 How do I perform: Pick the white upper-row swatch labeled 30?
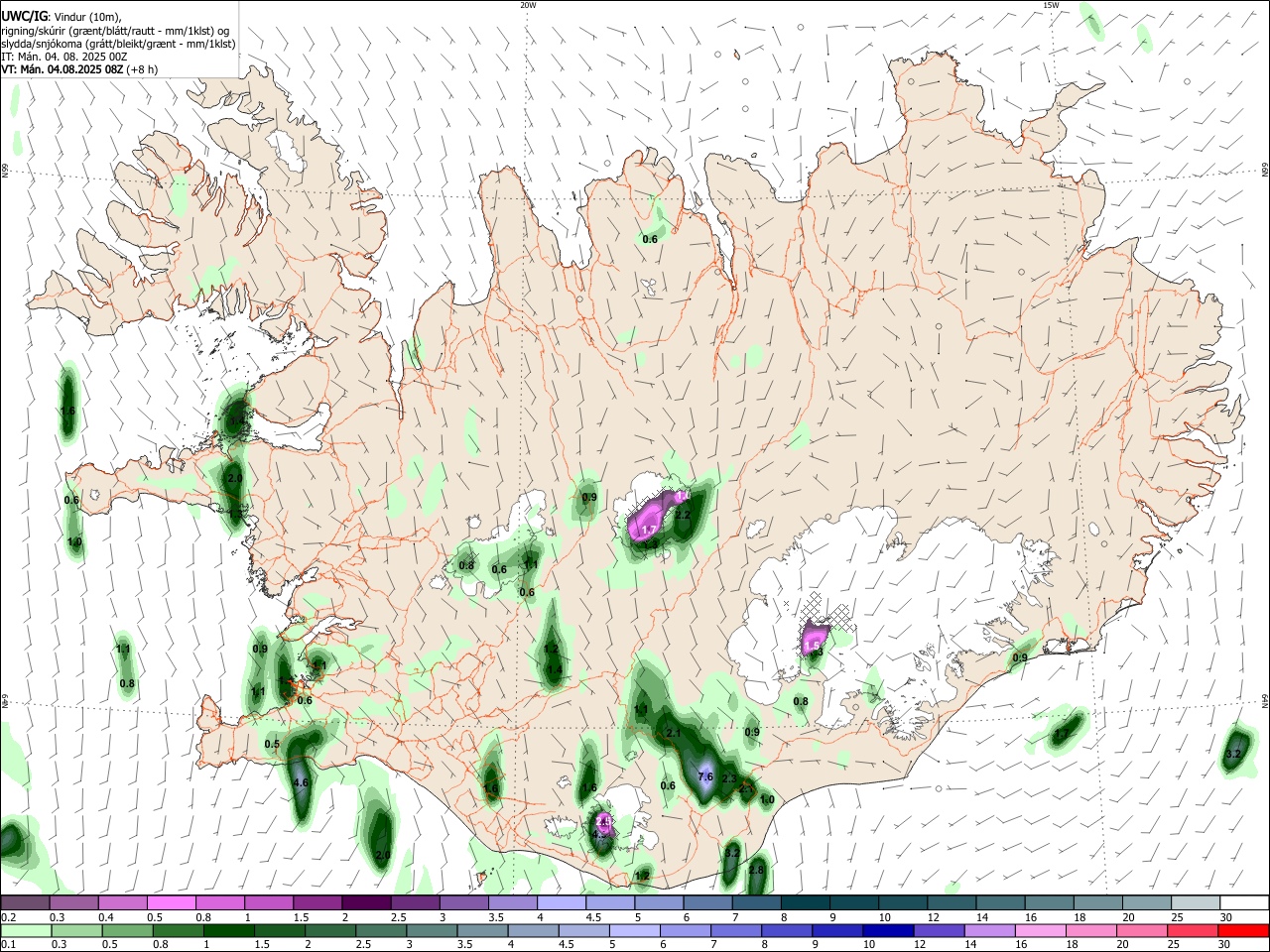[x=1245, y=902]
